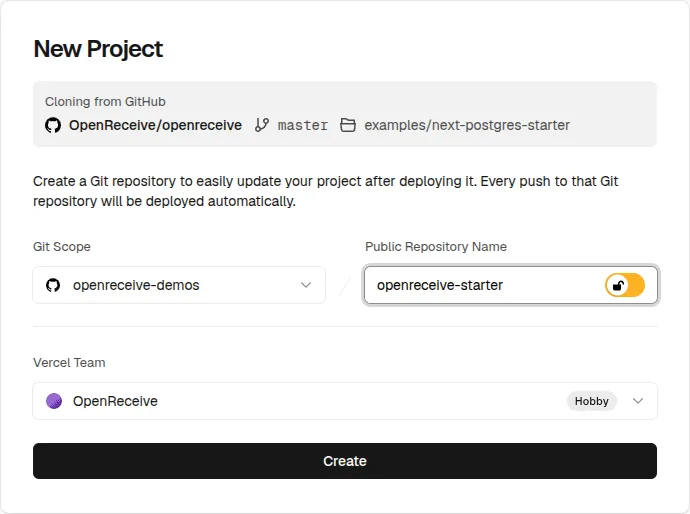690x514 pixels.
Task: Open the Git Scope dropdown openreceive-demos
Action: point(179,285)
